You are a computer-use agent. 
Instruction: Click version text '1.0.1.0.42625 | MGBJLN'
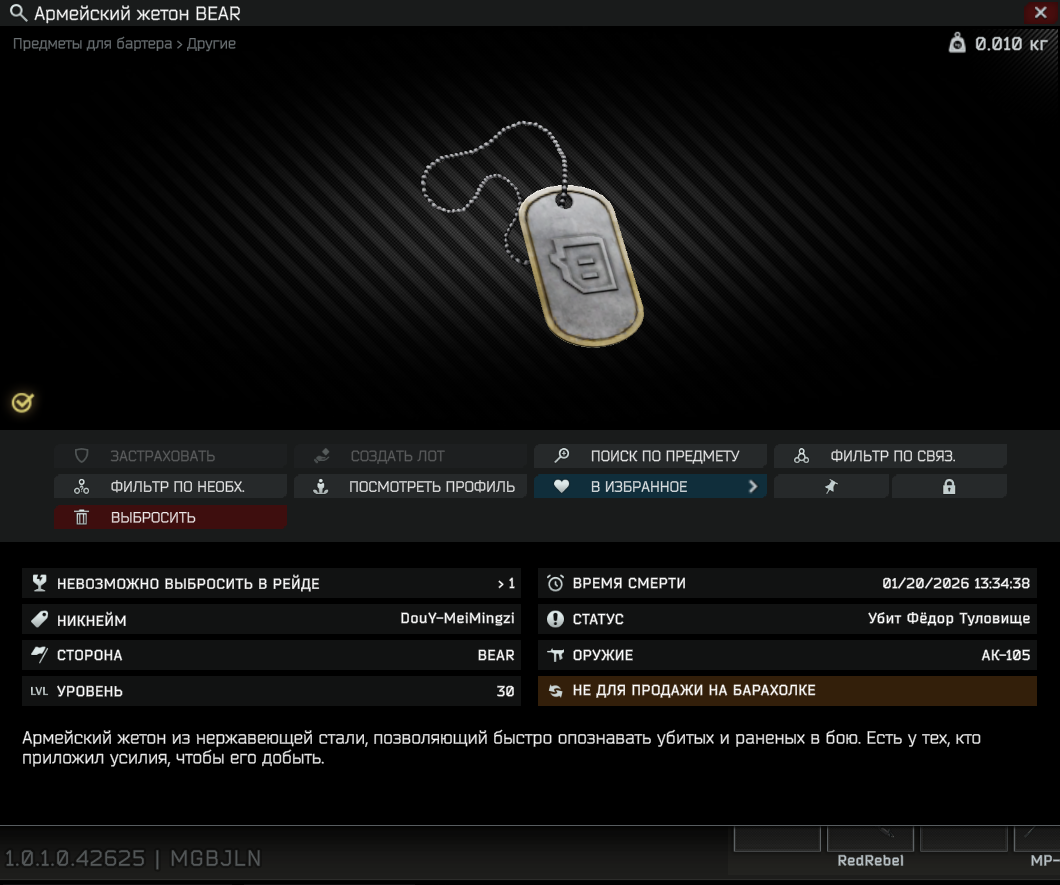coord(132,858)
